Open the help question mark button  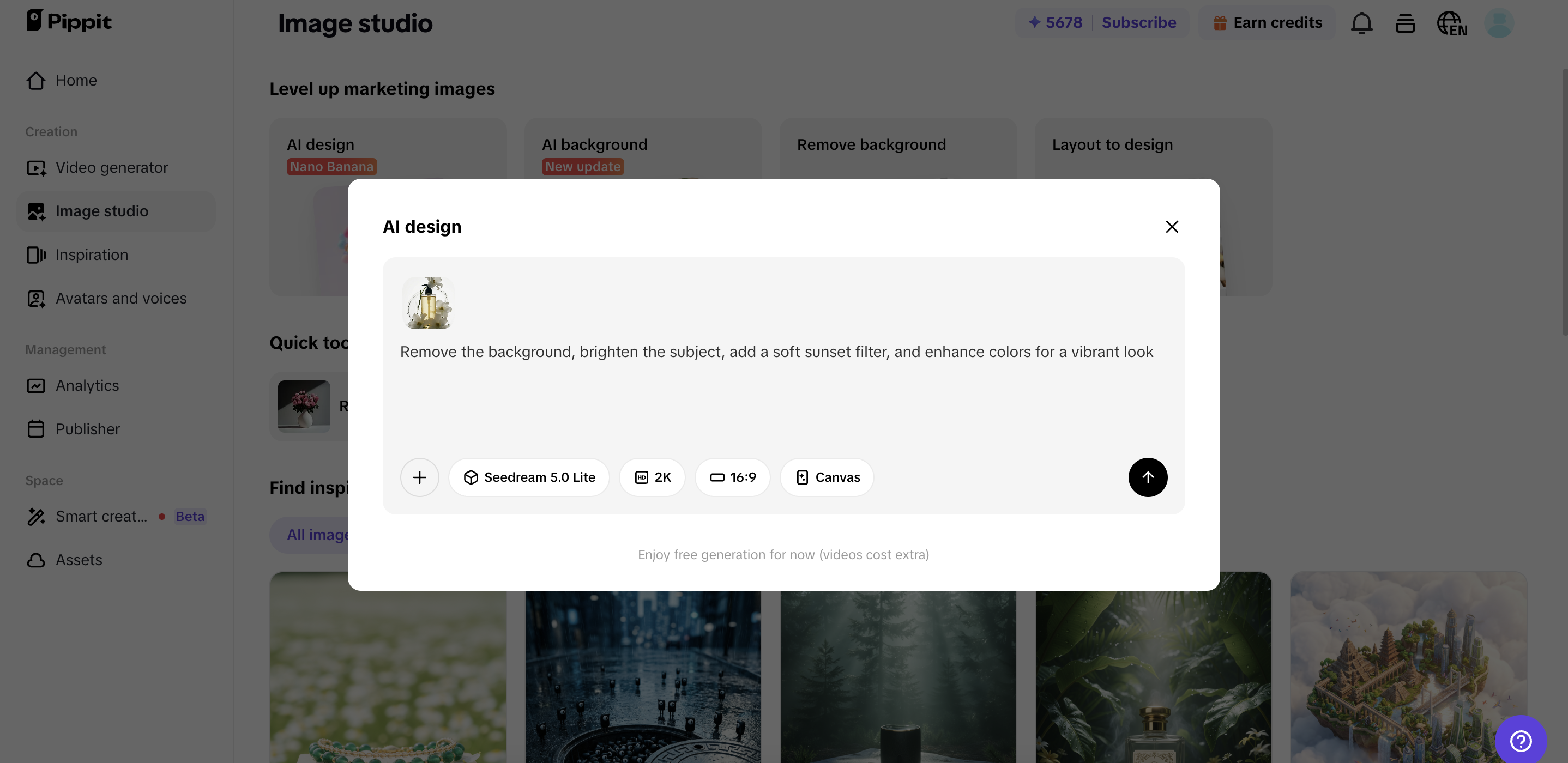[1521, 741]
